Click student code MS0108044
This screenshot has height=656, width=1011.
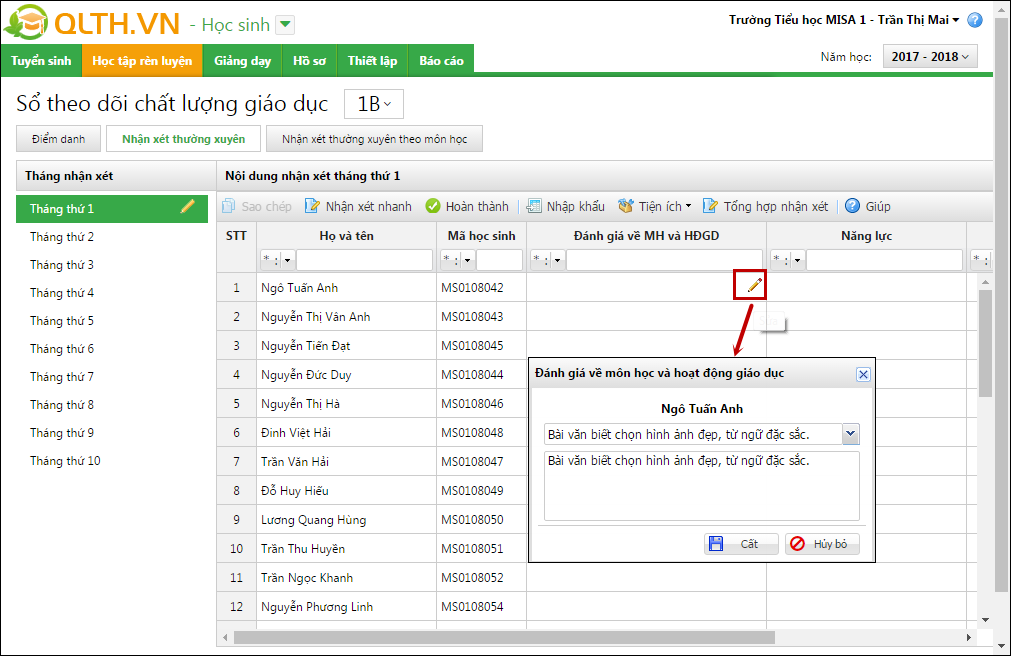[x=472, y=375]
